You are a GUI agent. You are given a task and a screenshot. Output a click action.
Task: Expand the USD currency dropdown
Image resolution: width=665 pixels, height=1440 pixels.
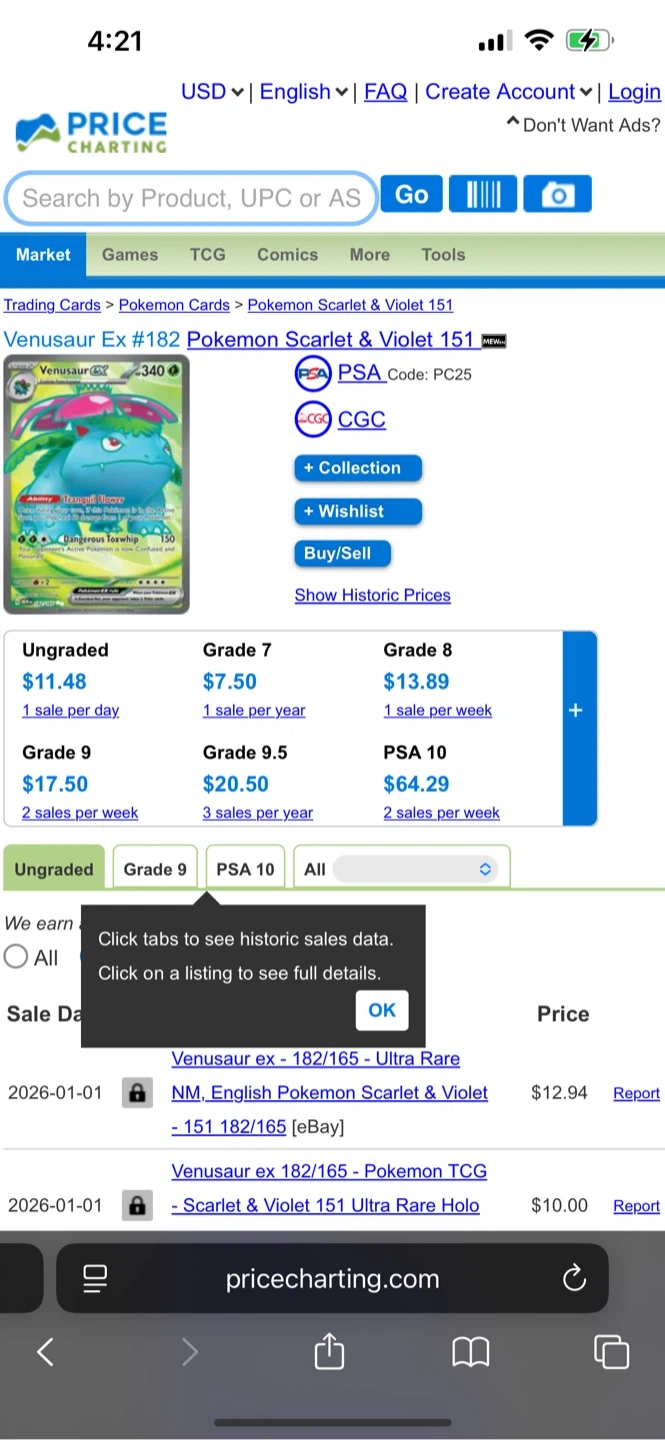coord(212,92)
